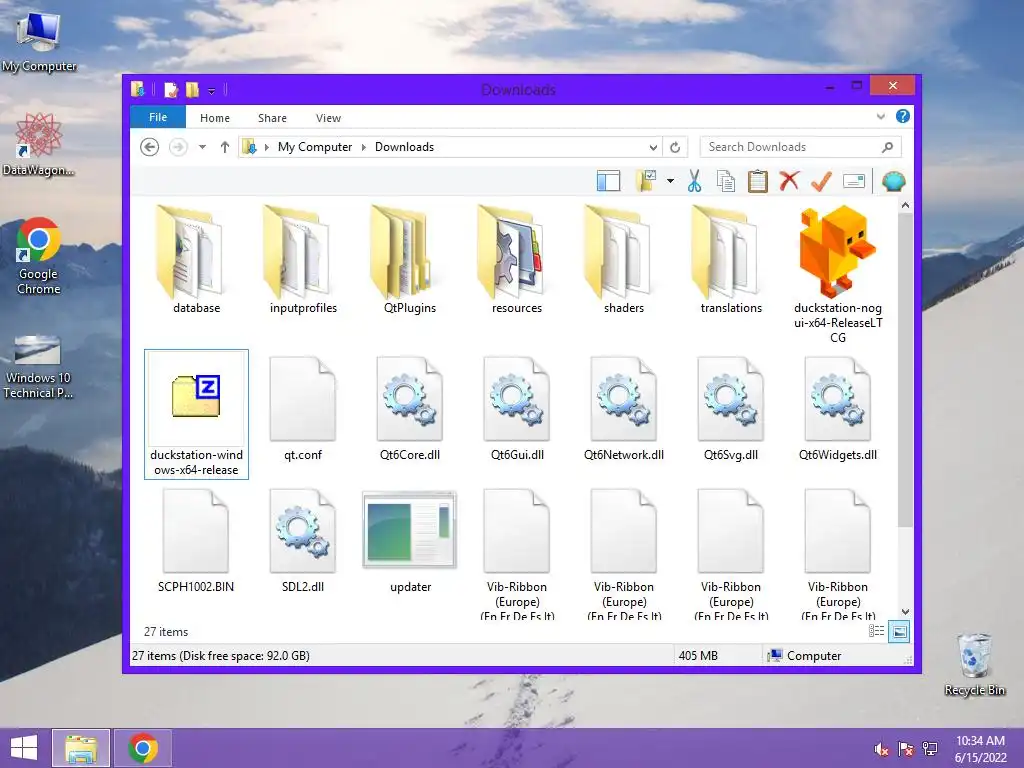Click the New folder quick access icon
The width and height of the screenshot is (1024, 768).
point(192,89)
